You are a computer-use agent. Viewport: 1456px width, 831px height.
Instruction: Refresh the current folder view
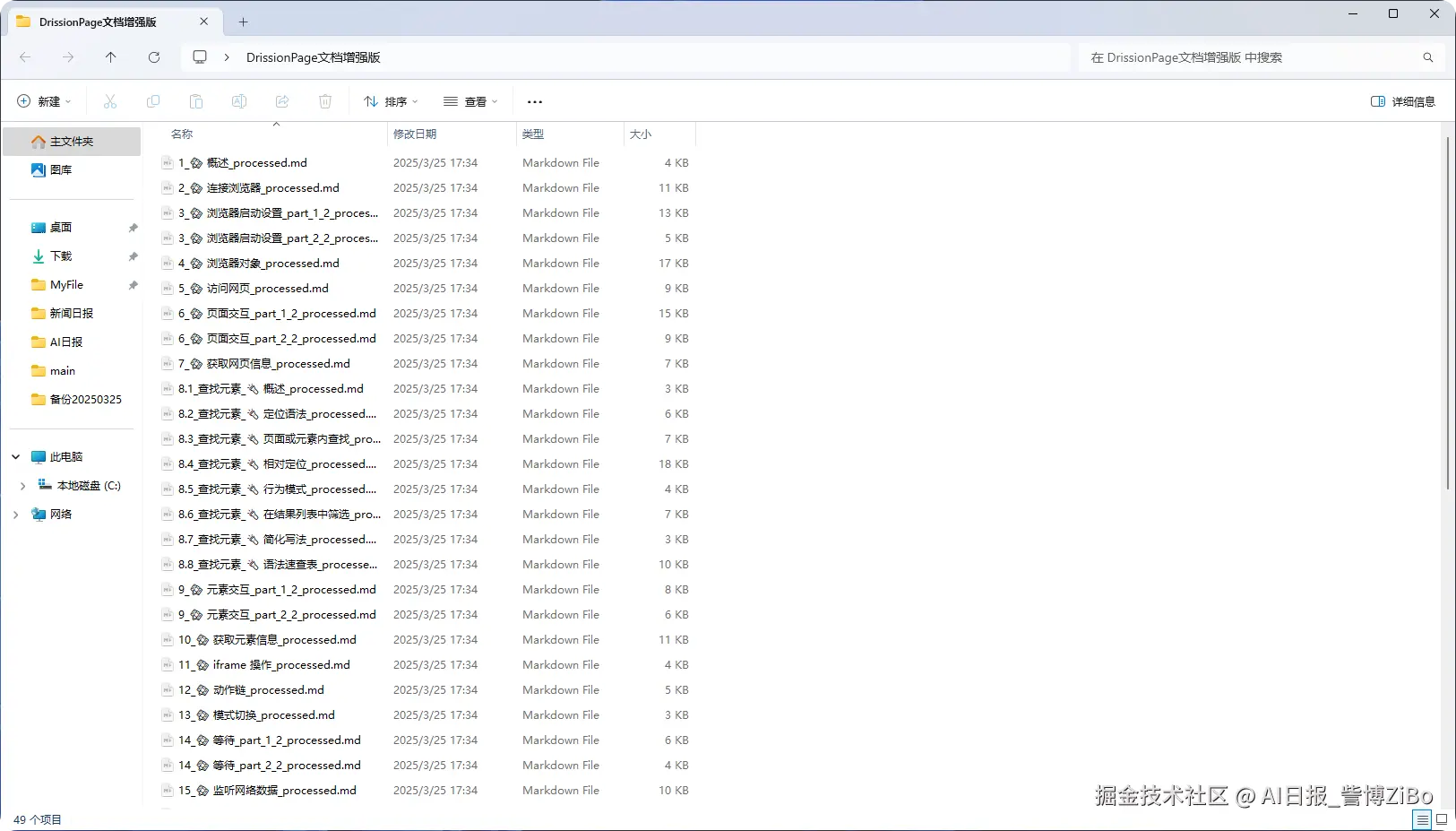coord(154,57)
